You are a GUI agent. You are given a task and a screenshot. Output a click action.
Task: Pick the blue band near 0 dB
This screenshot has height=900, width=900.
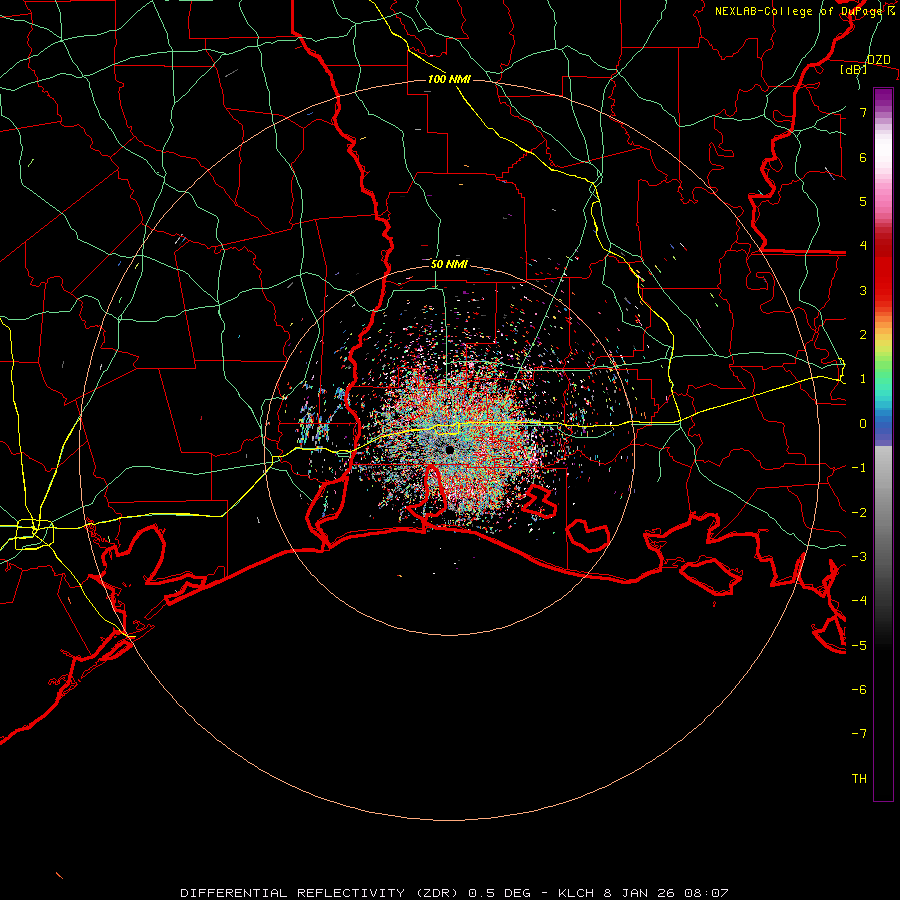tap(883, 425)
